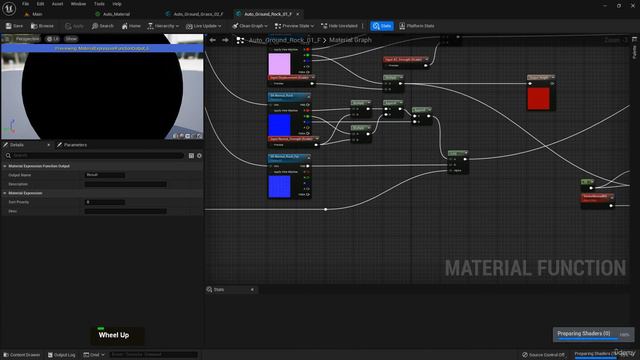This screenshot has height=360, width=640.
Task: Click the Preparing Shaders progress notification
Action: [593, 334]
